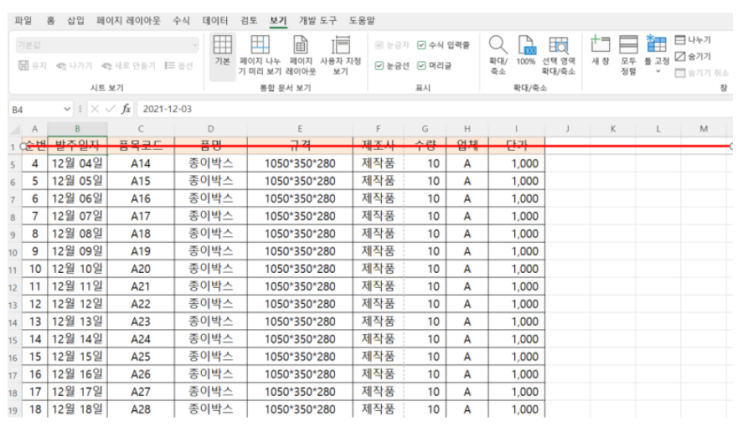Switch to the 삽입 tab

click(x=75, y=20)
